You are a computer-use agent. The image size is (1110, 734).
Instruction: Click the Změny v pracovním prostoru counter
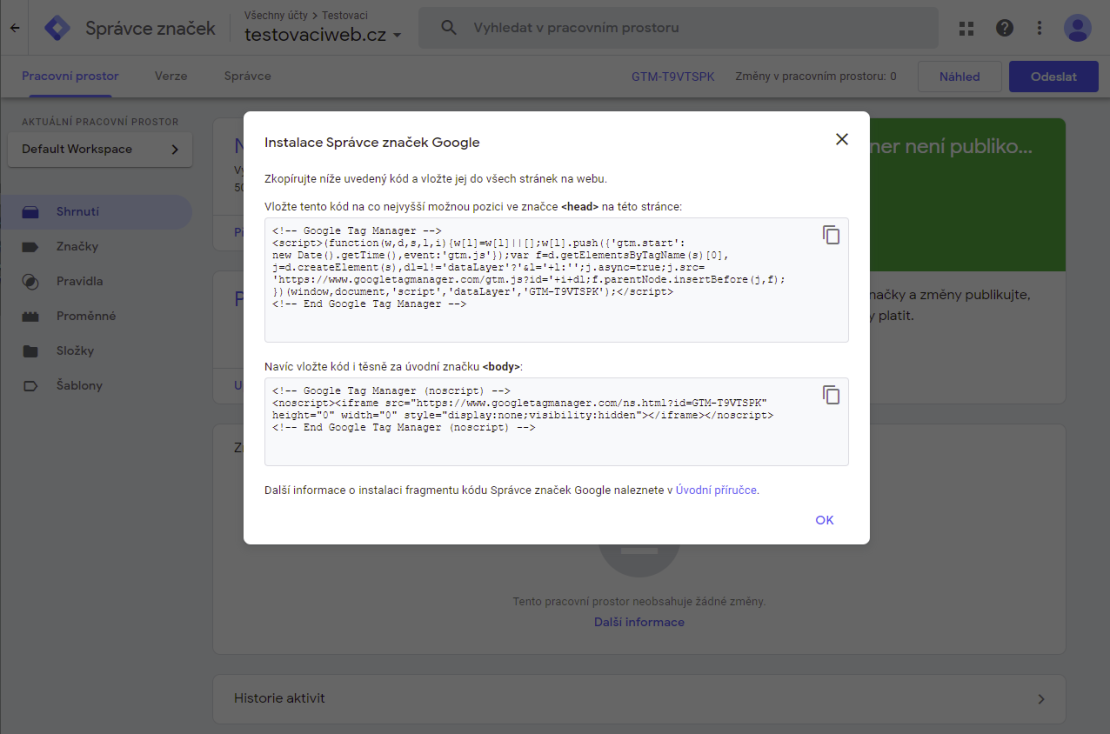[816, 76]
